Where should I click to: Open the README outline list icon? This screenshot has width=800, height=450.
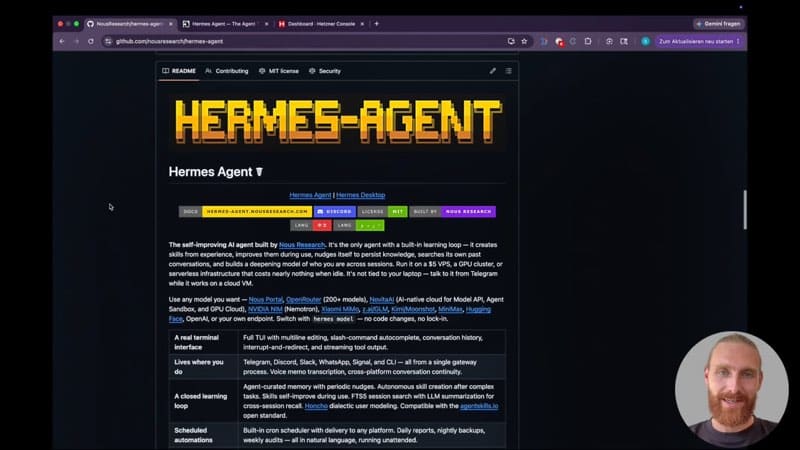[x=509, y=71]
